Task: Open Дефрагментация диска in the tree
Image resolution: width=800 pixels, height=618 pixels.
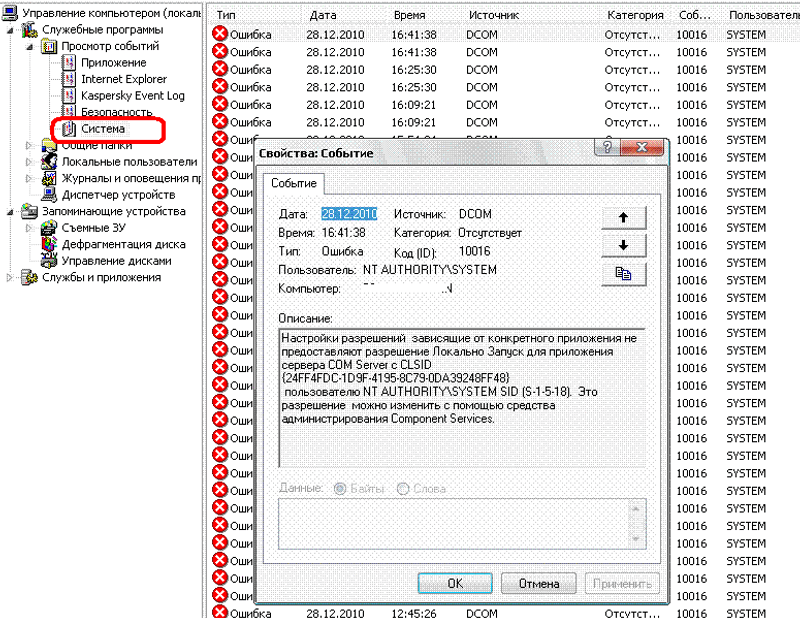Action: (x=123, y=244)
